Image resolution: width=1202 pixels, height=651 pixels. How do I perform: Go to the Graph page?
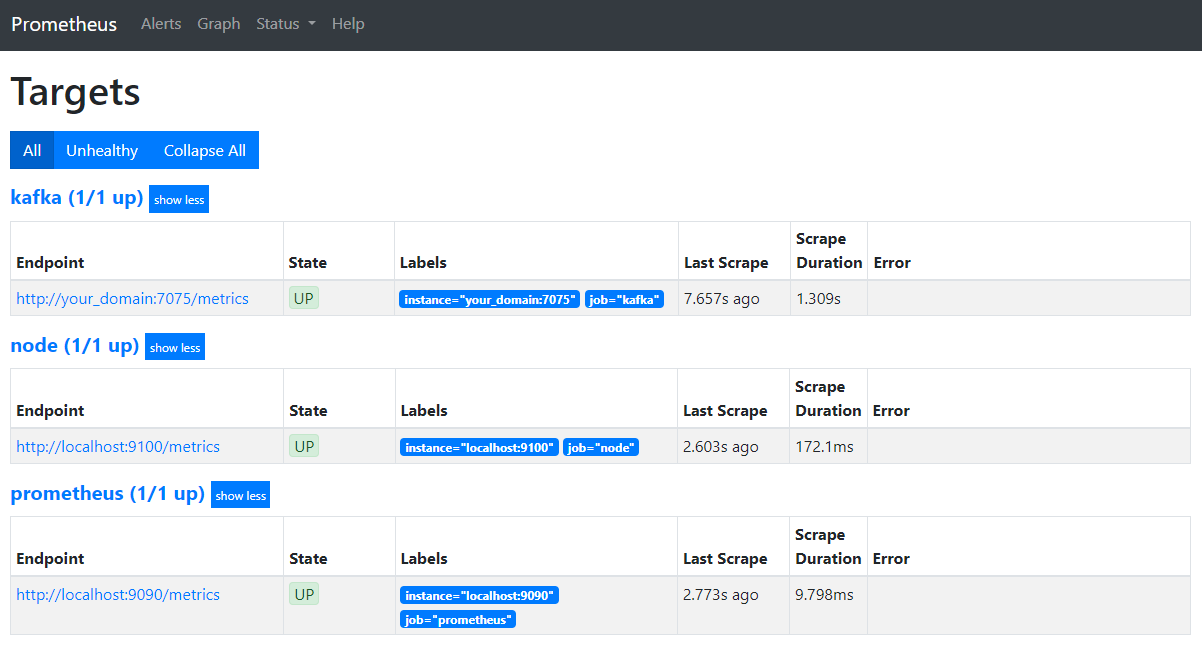218,24
